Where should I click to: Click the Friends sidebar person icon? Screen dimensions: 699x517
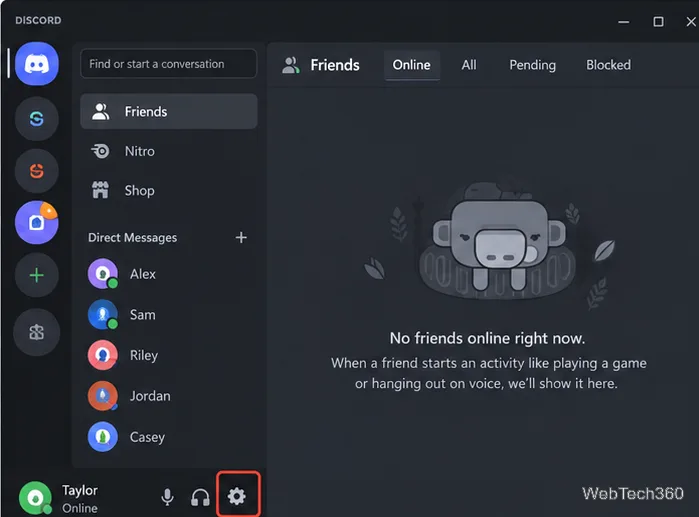pyautogui.click(x=100, y=111)
